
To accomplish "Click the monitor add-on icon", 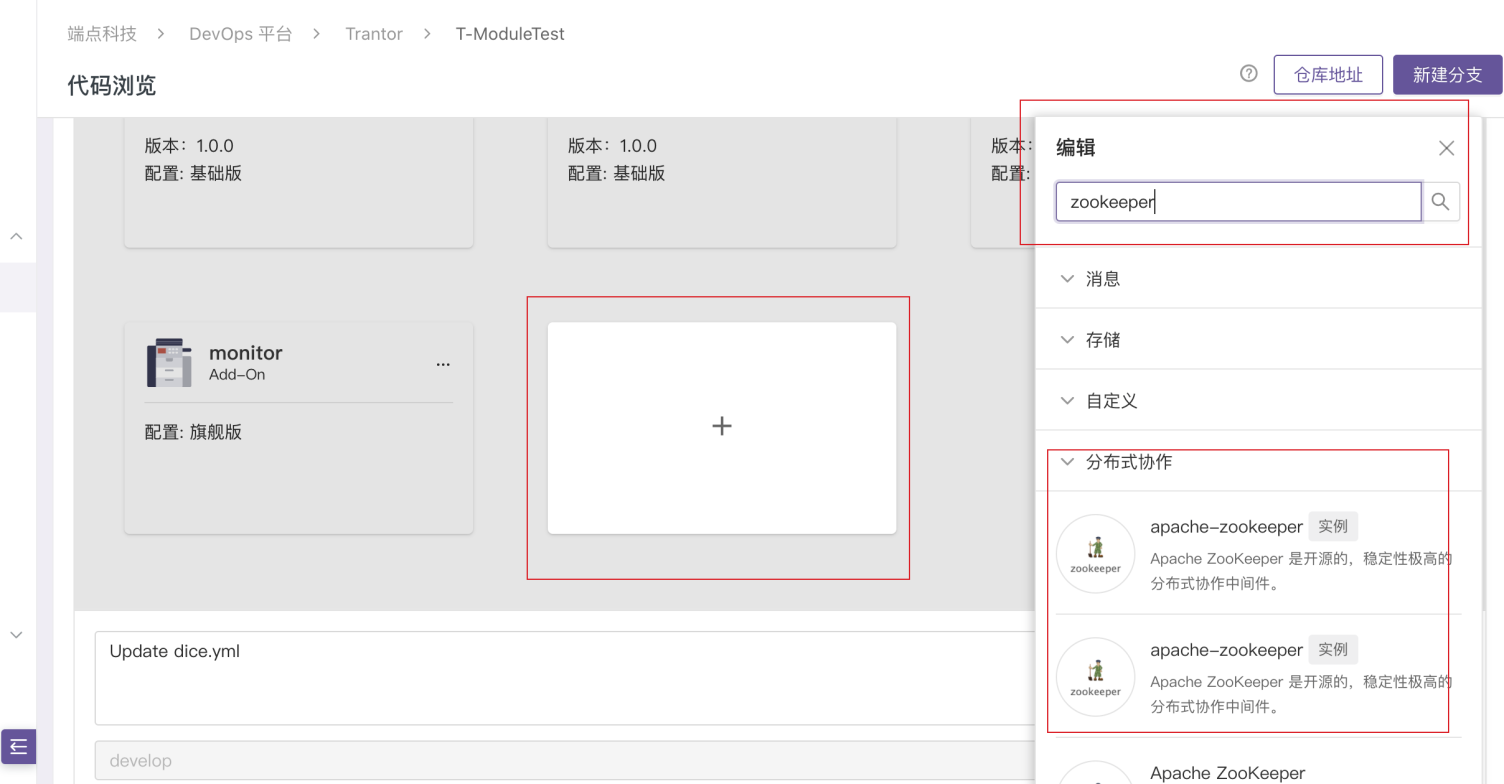I will (x=169, y=363).
